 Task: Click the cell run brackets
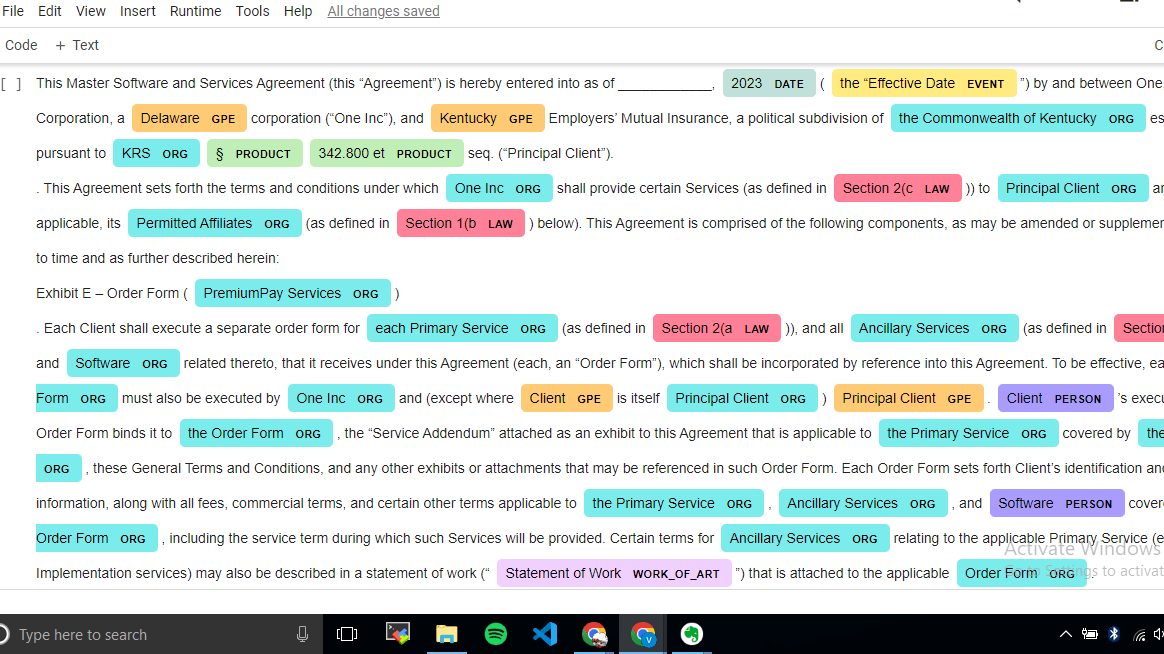pos(11,84)
